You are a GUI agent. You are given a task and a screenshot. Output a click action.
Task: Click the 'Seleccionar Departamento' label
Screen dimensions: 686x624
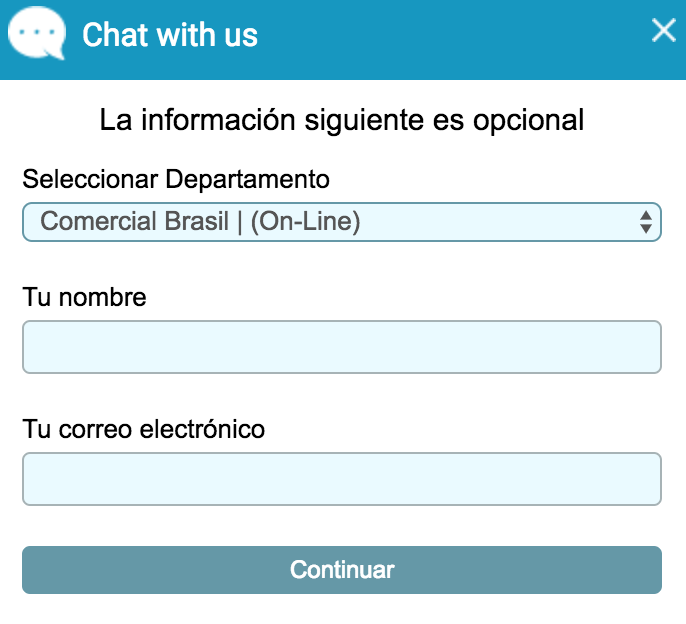(176, 179)
